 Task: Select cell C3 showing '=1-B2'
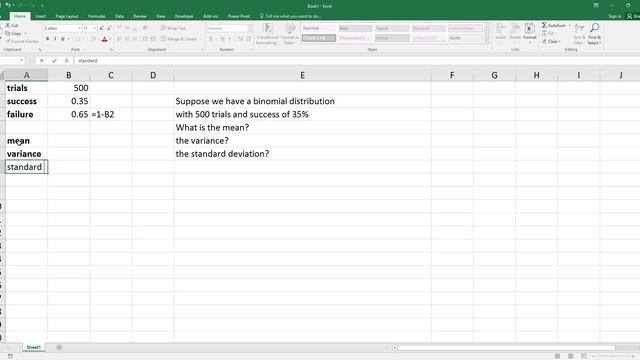(111, 114)
